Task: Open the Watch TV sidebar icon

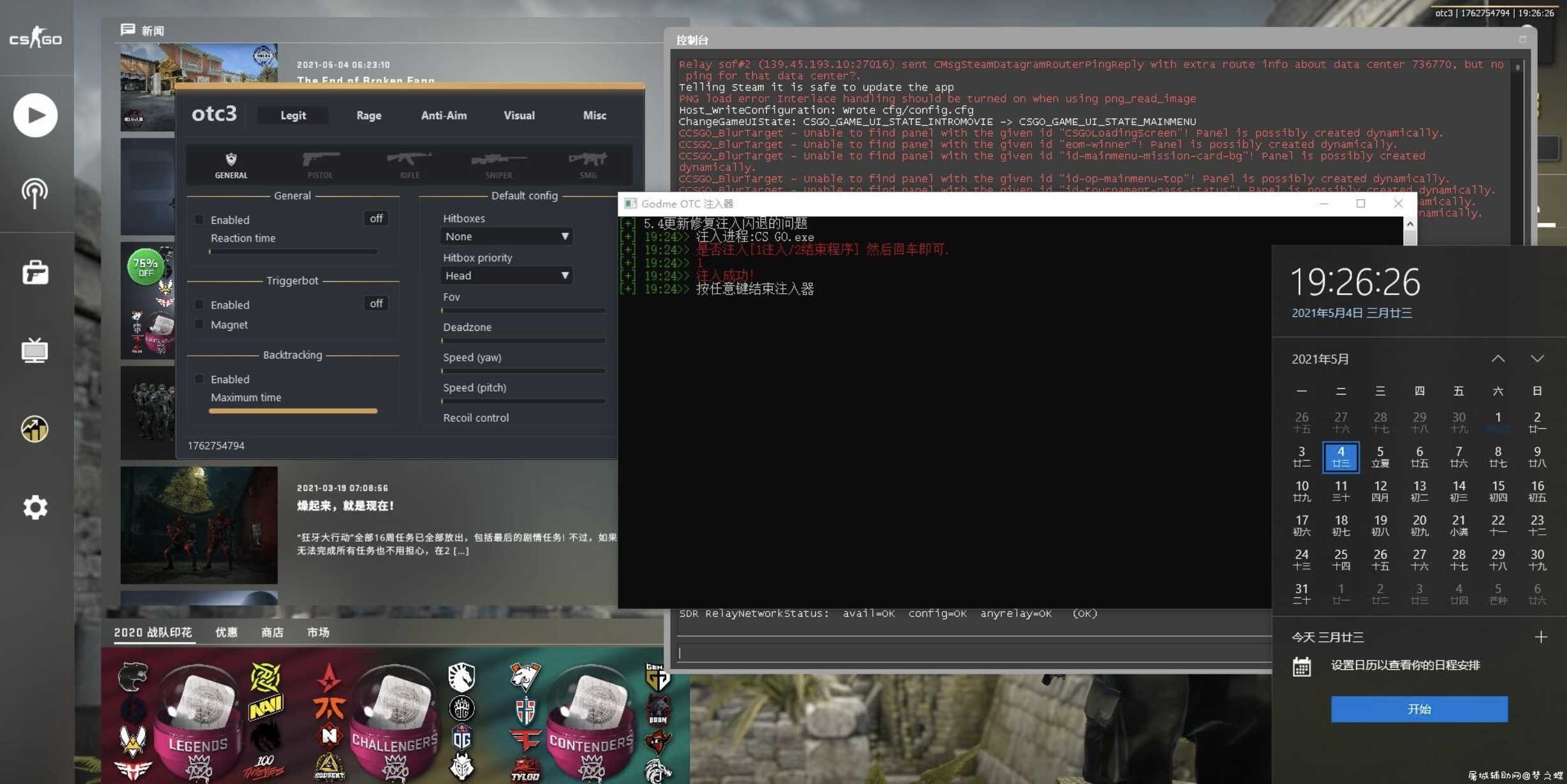Action: pos(34,351)
